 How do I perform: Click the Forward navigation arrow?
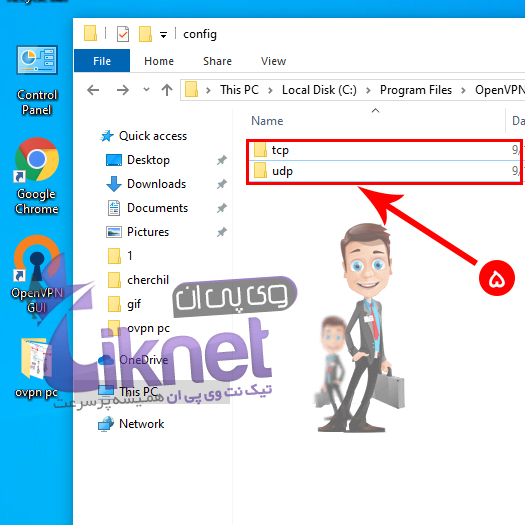tap(123, 90)
